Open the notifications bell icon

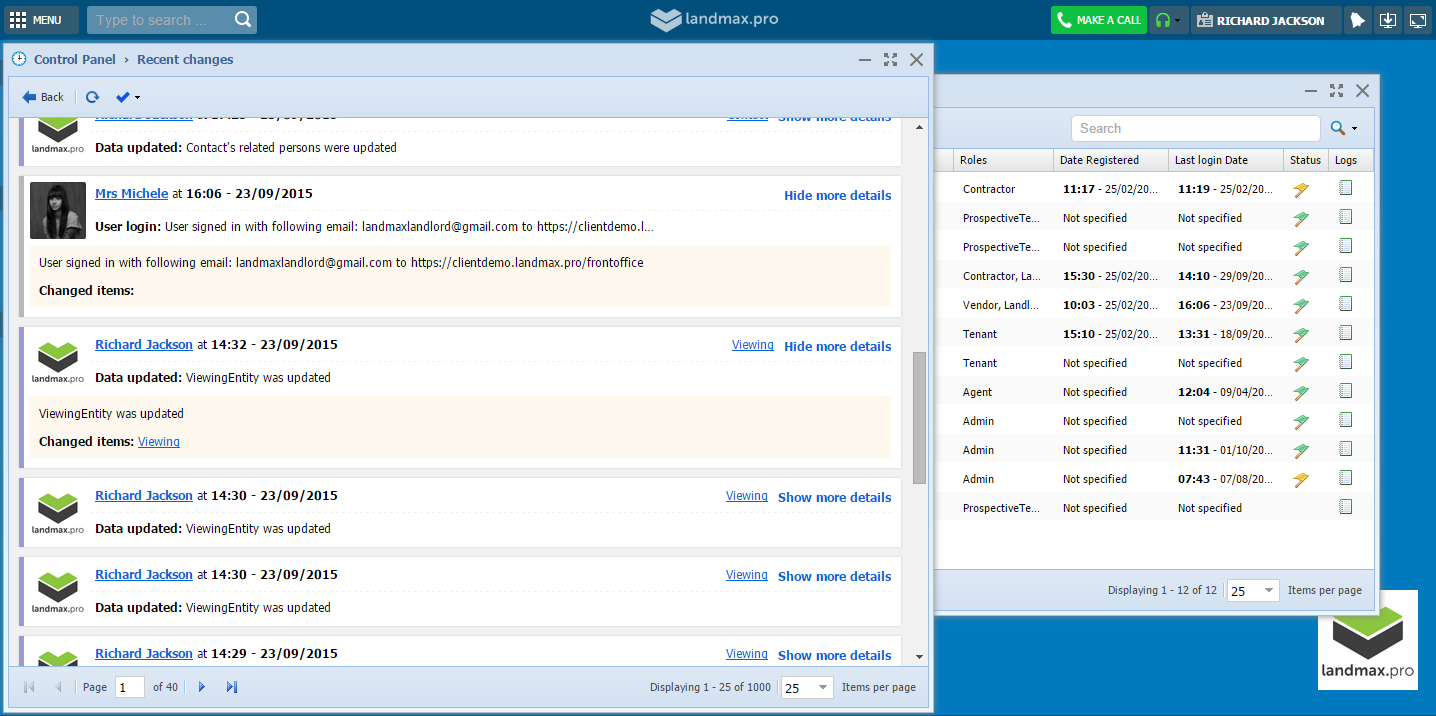[1356, 20]
